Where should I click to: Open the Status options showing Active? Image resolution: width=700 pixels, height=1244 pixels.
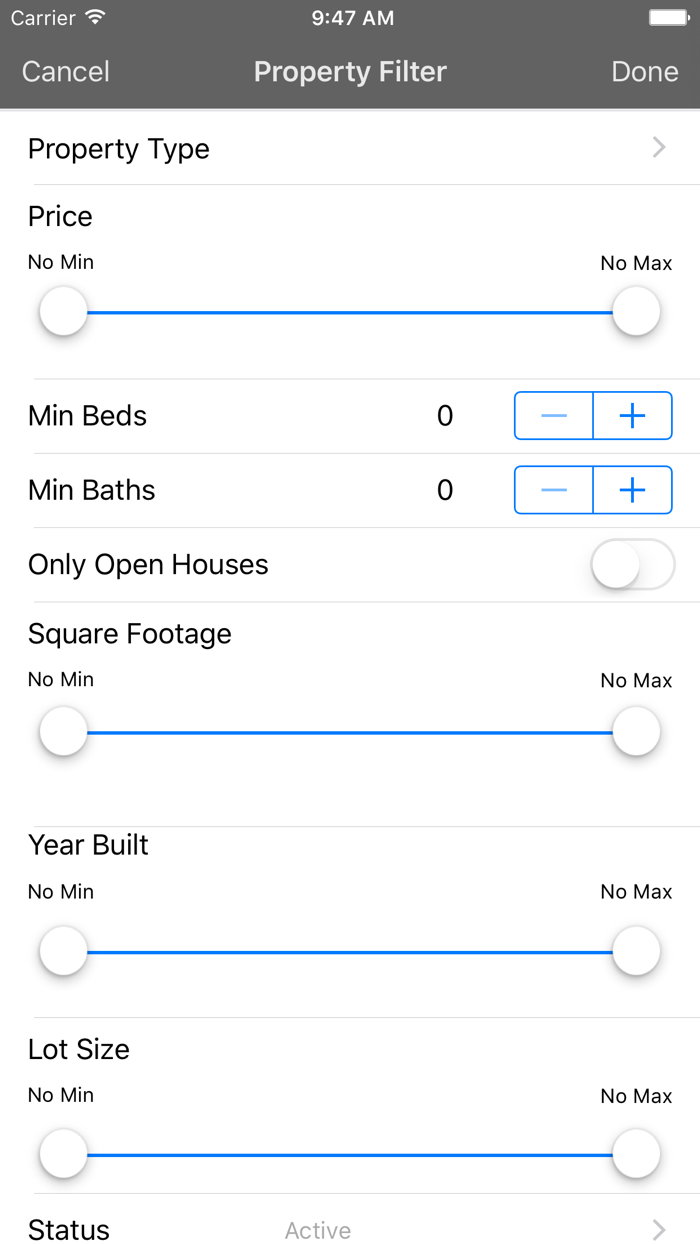point(350,1229)
